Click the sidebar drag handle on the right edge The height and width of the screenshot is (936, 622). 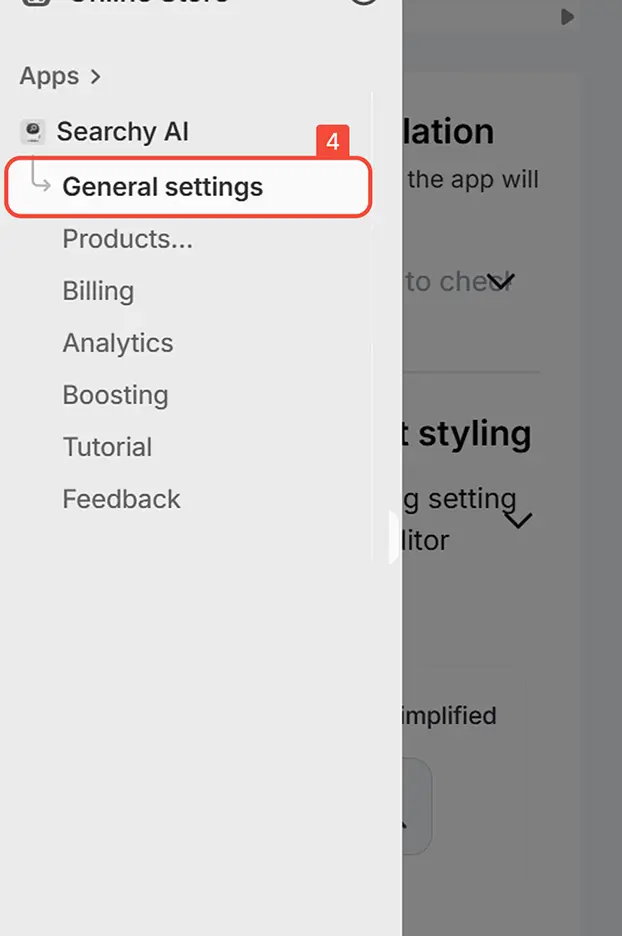click(395, 535)
